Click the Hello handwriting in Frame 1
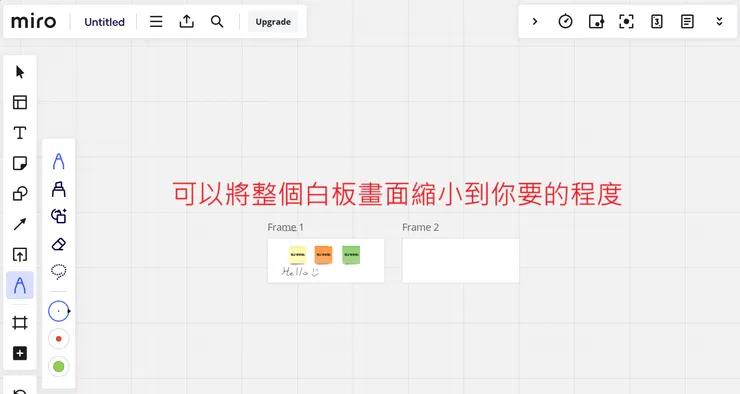 300,272
